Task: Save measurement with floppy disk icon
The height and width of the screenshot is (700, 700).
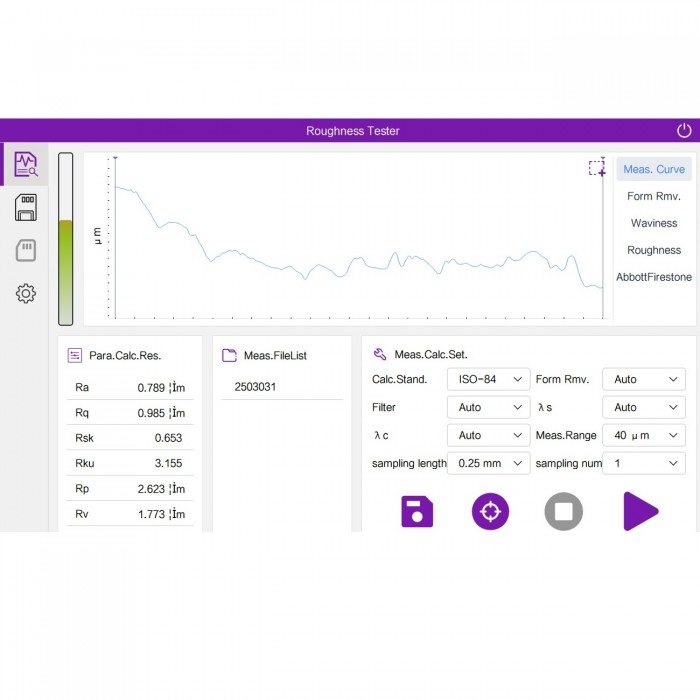Action: coord(417,511)
